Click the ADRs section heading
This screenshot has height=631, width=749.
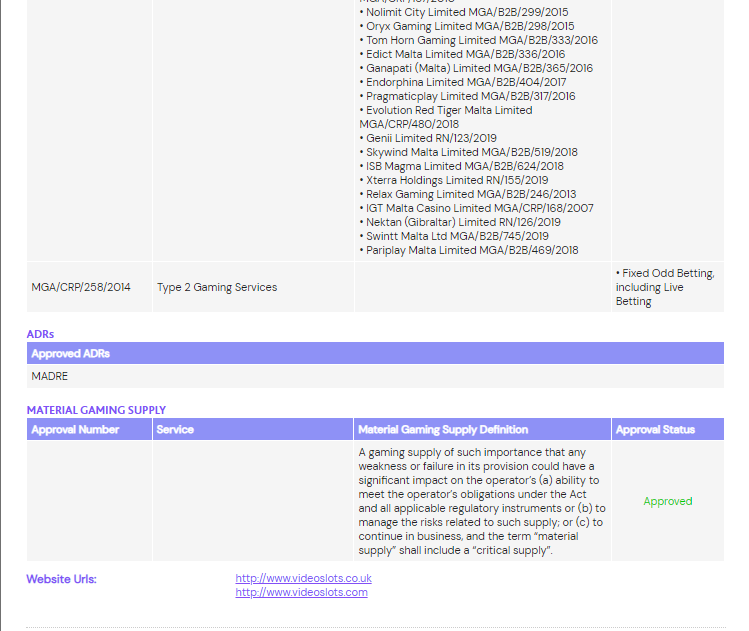(x=40, y=334)
